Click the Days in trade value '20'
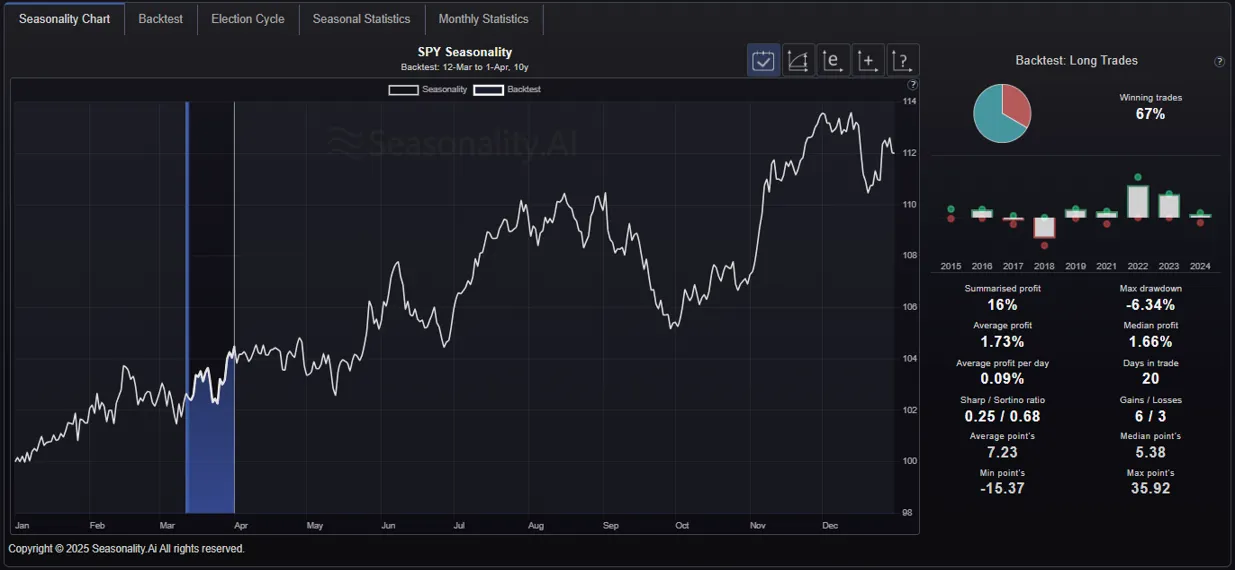Viewport: 1235px width, 570px height. coord(1150,378)
